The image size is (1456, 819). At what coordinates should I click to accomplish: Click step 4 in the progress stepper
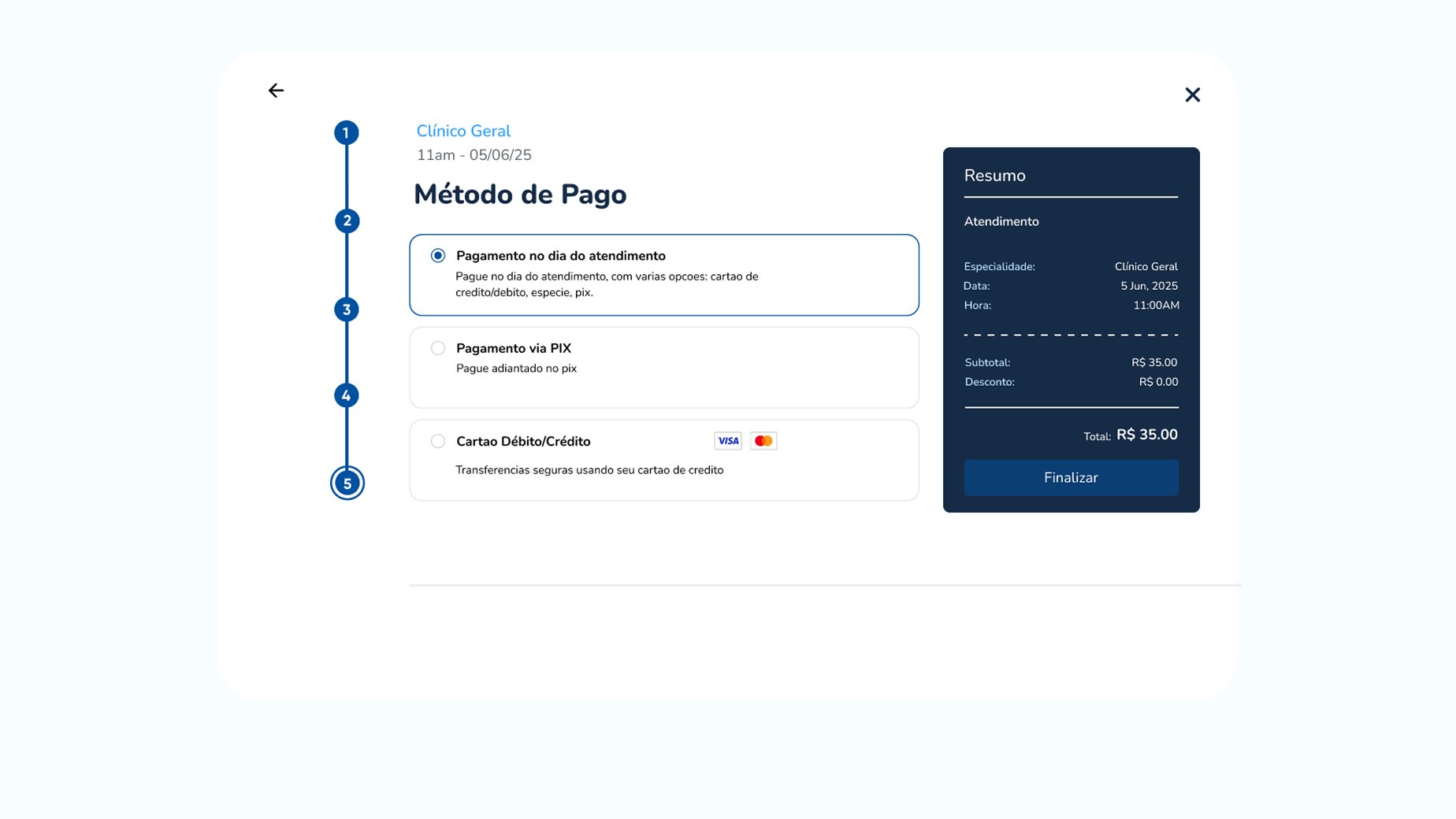coord(347,395)
